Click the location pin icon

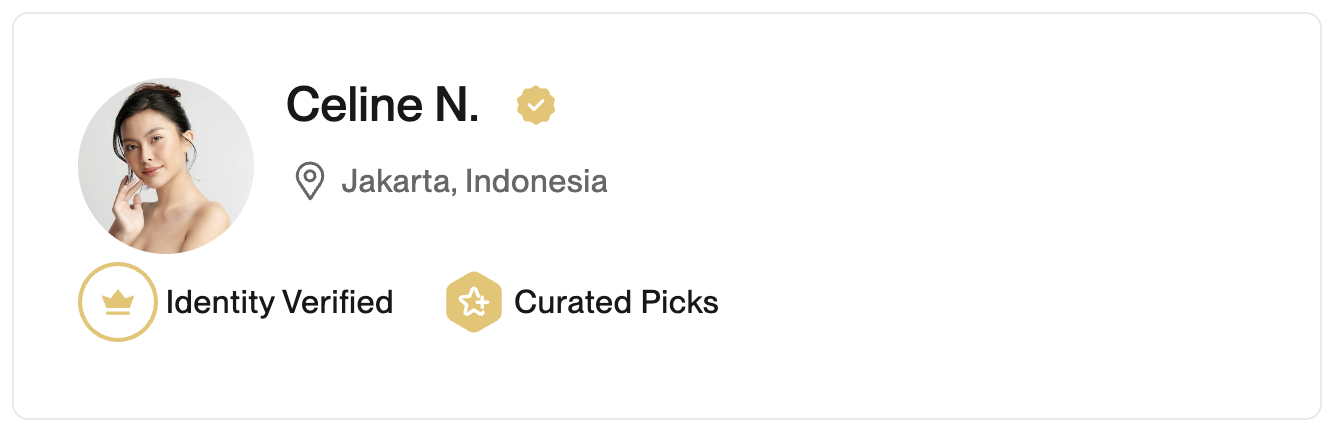[310, 181]
